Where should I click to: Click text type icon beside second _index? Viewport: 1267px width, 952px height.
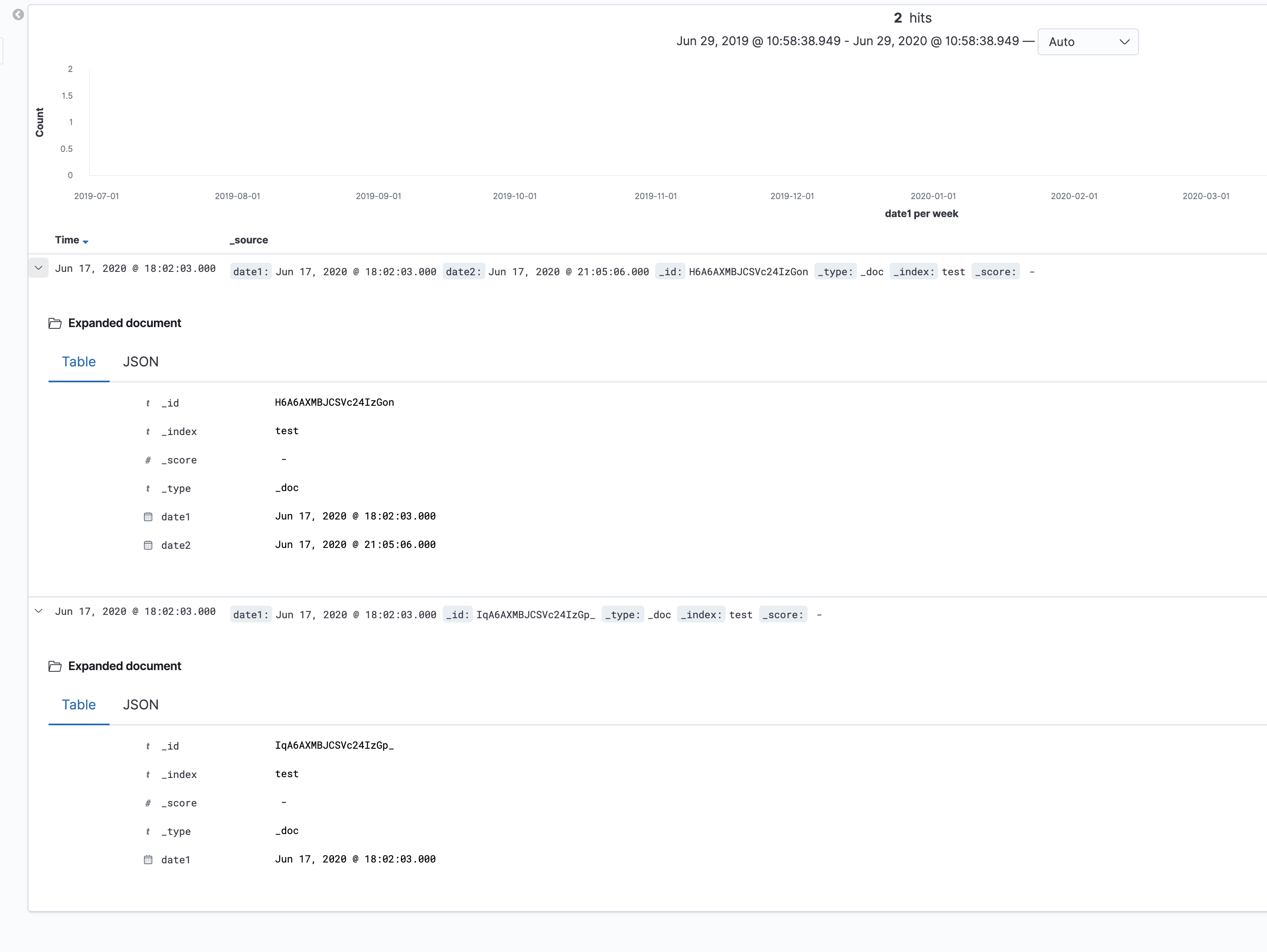pos(148,775)
